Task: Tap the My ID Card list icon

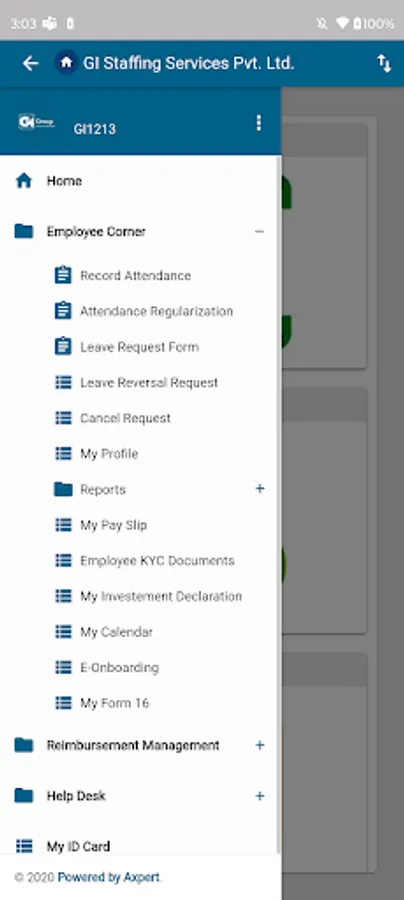Action: tap(24, 846)
